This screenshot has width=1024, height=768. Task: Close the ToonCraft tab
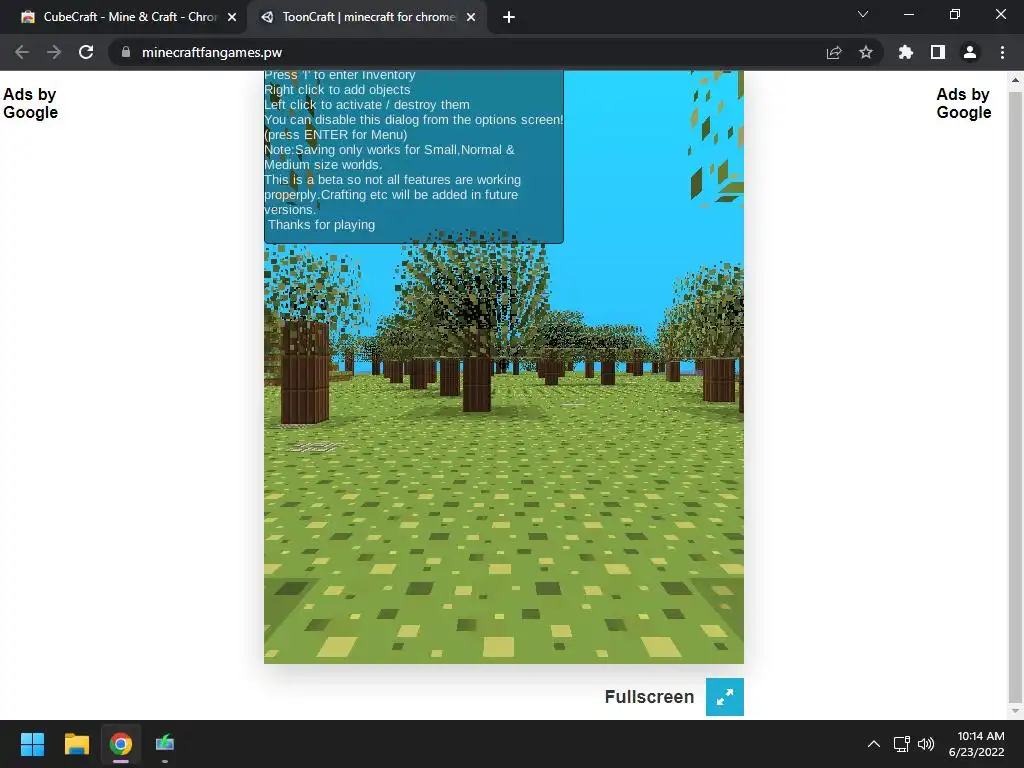(471, 17)
